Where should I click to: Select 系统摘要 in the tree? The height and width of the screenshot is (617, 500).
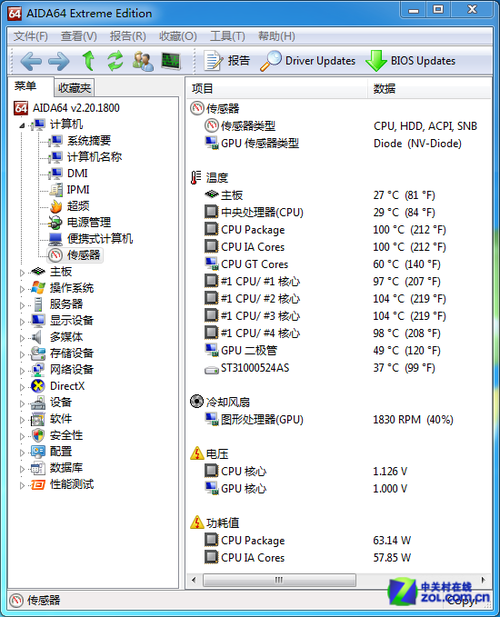coord(89,140)
